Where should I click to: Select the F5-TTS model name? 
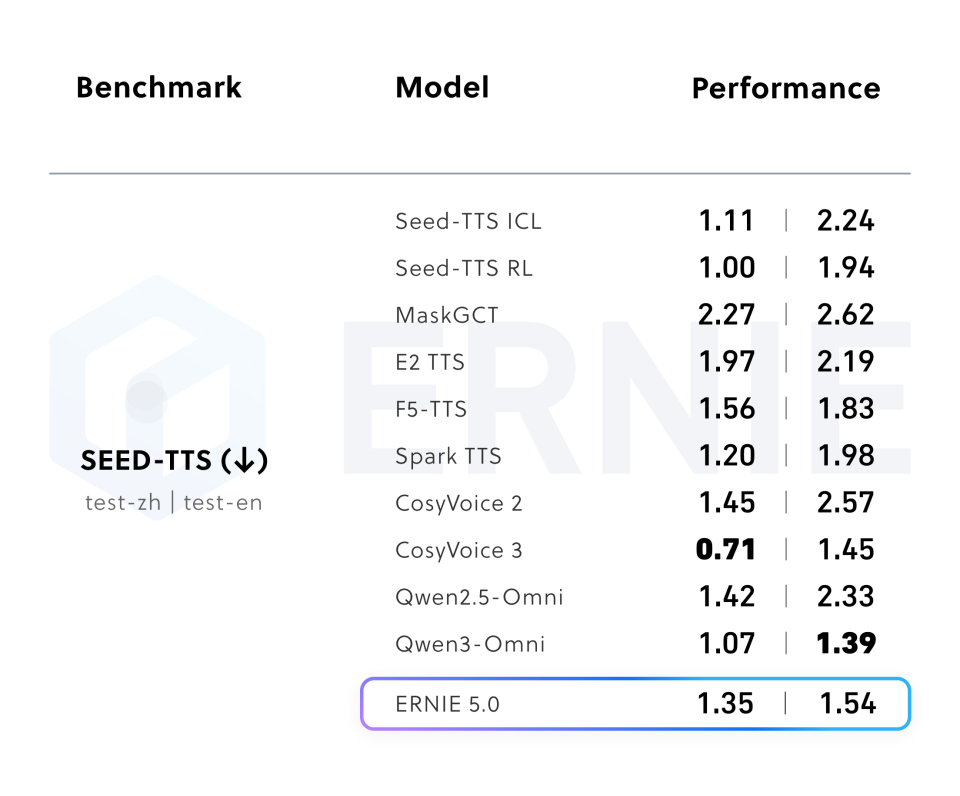tap(431, 409)
